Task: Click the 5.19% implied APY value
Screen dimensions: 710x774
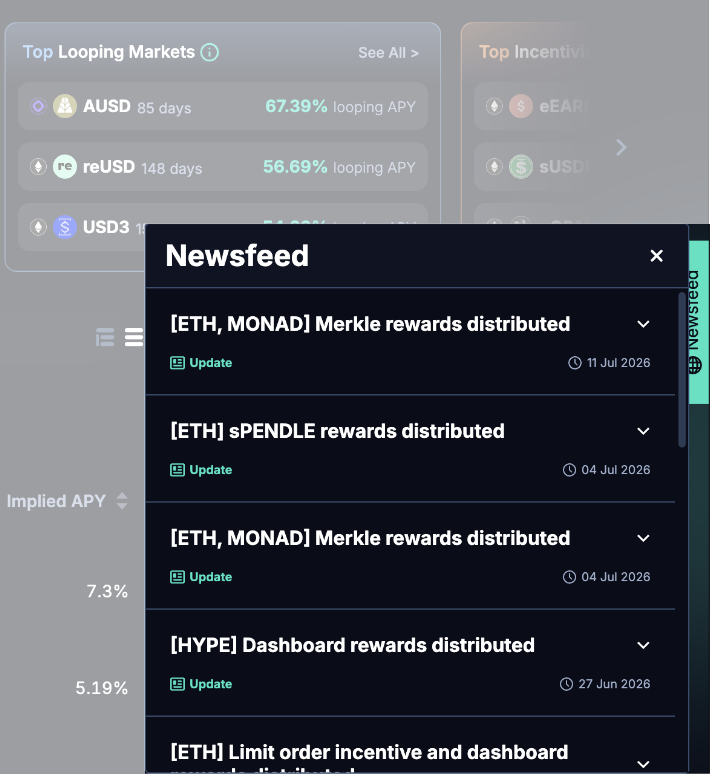Action: [101, 688]
